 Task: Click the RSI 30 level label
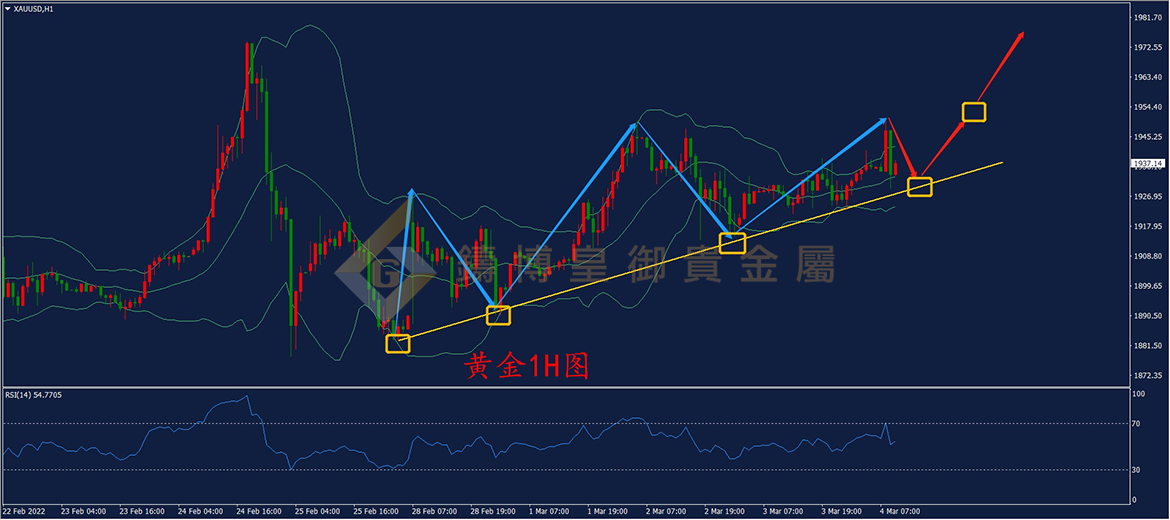pos(1138,469)
